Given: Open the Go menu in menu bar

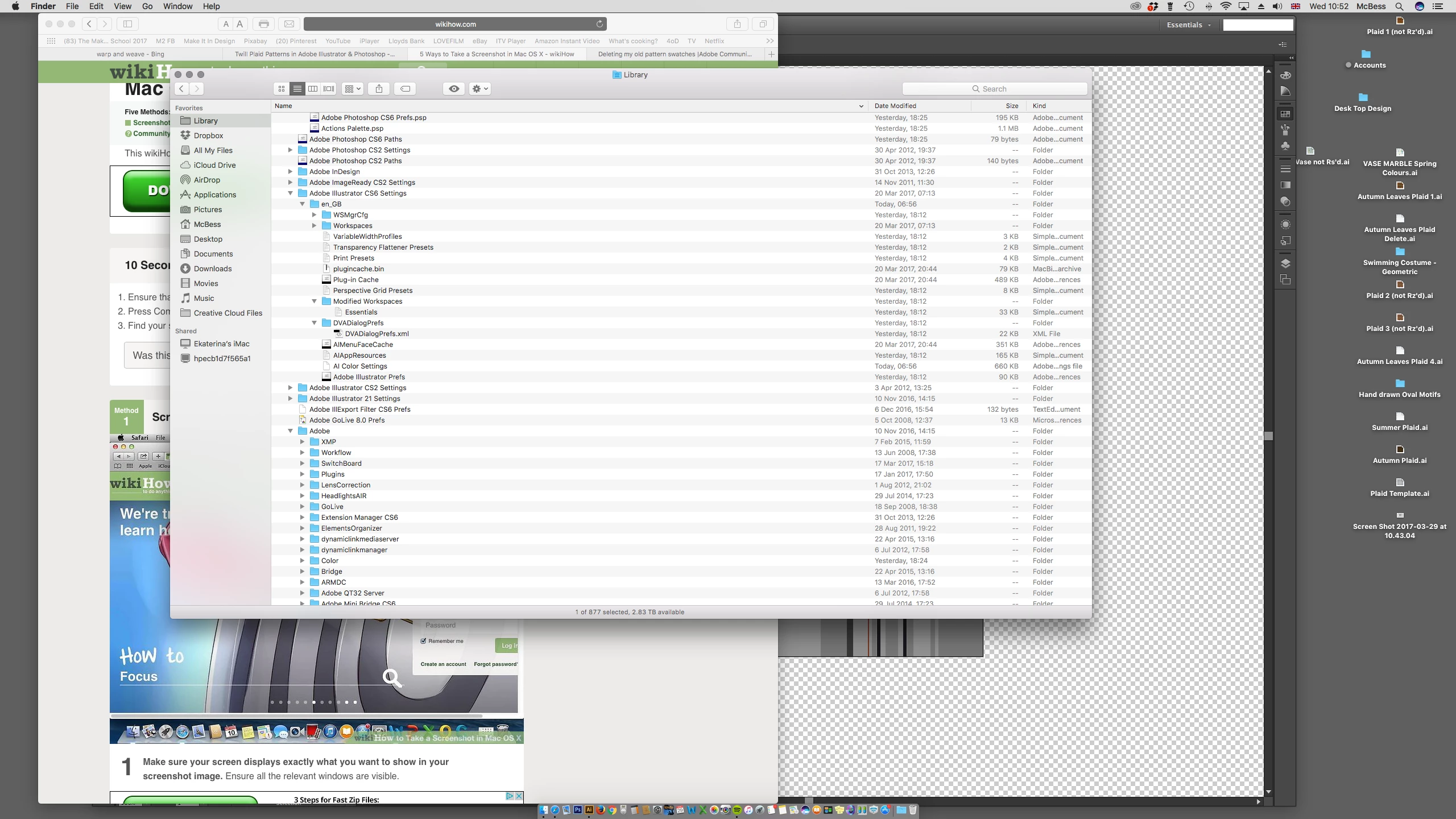Looking at the screenshot, I should tap(147, 6).
